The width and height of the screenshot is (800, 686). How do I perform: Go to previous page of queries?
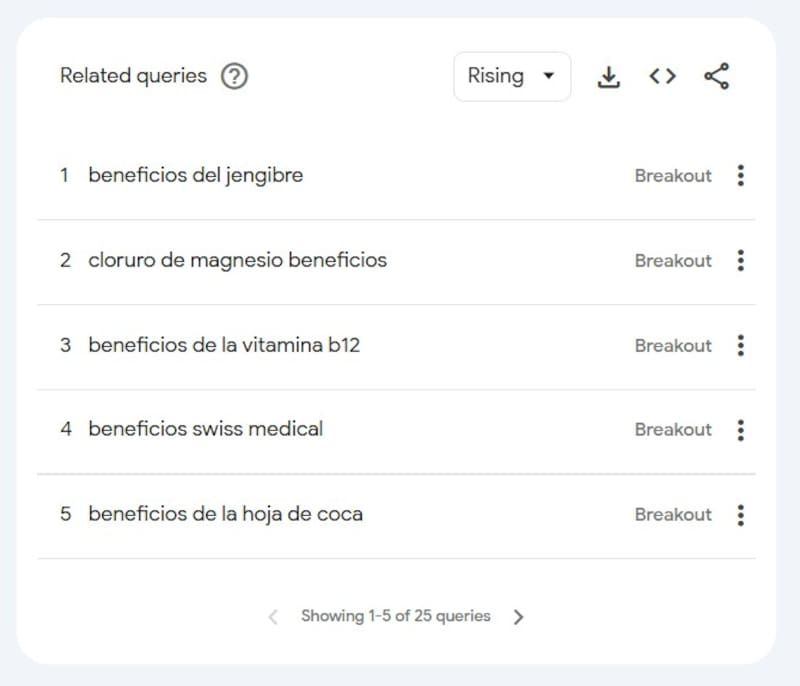[x=273, y=617]
